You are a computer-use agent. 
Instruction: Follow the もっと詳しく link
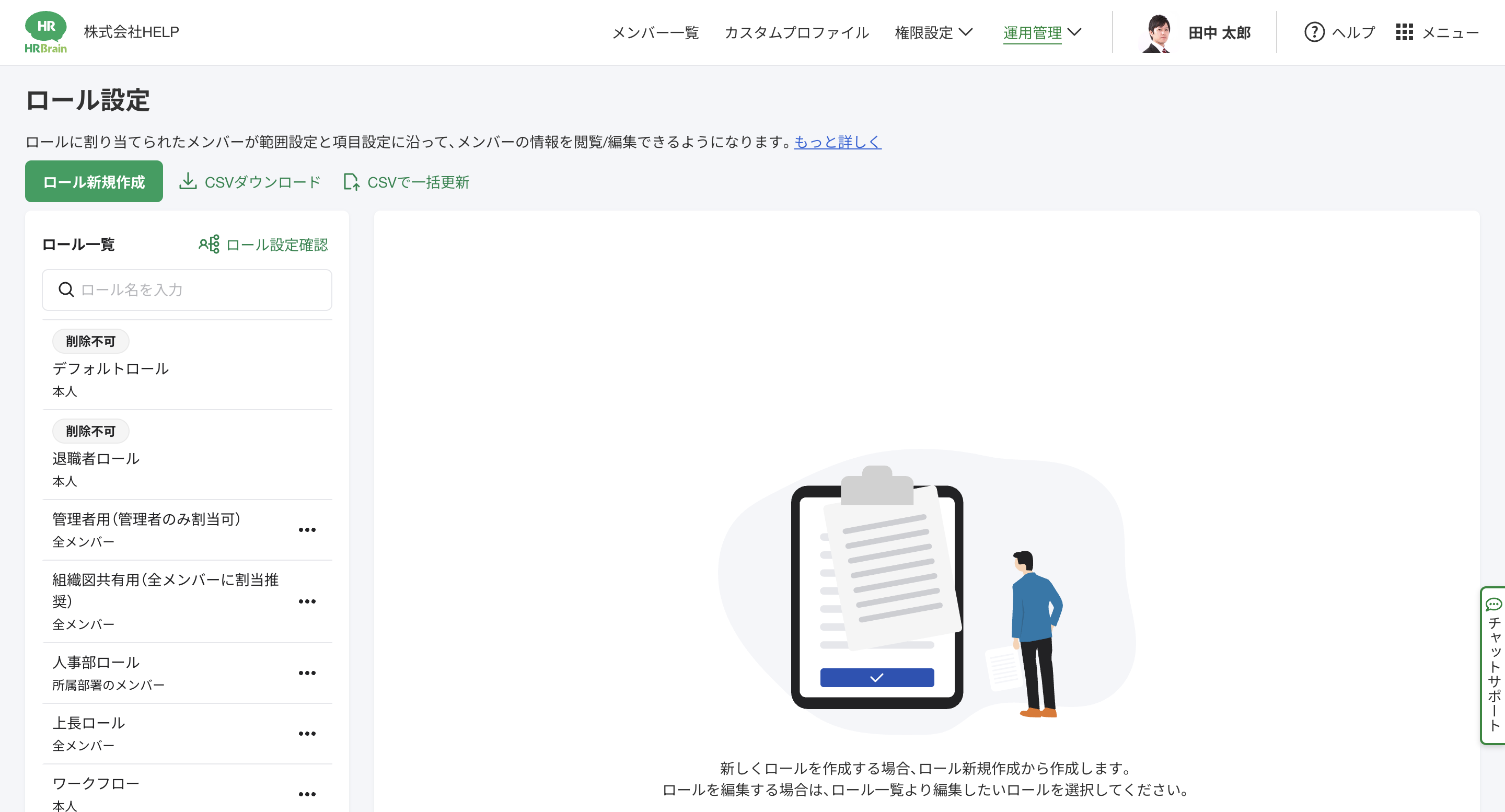pyautogui.click(x=837, y=142)
